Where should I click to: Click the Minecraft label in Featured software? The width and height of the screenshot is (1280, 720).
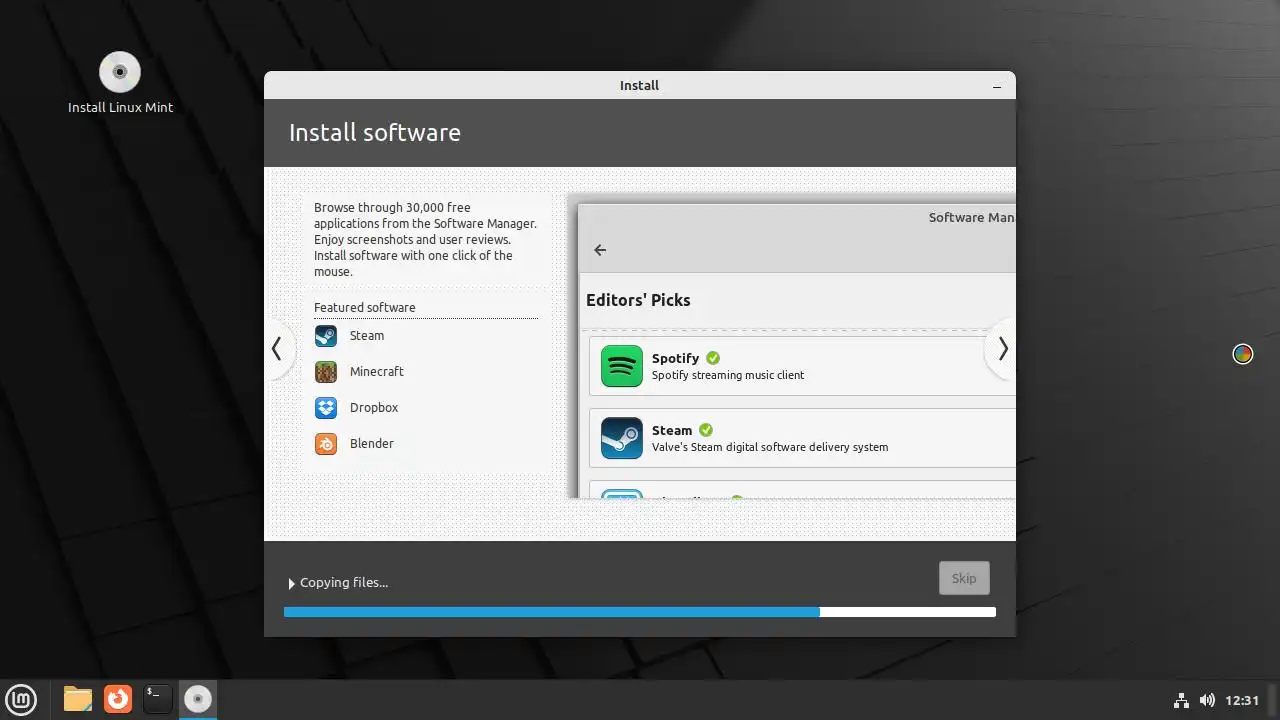[x=377, y=372]
